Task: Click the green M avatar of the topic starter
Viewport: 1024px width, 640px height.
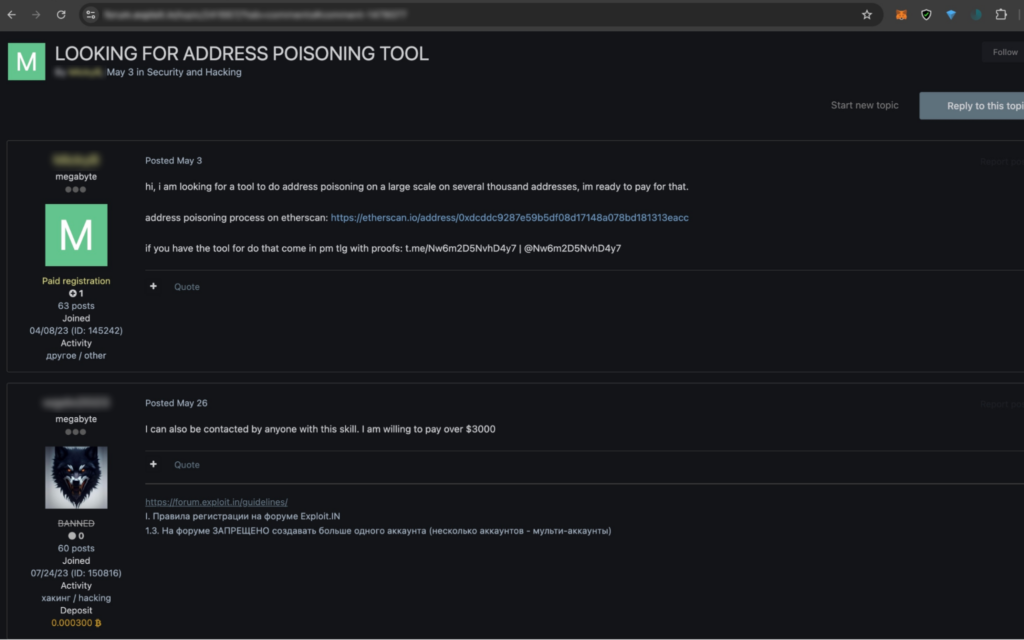Action: pyautogui.click(x=76, y=235)
